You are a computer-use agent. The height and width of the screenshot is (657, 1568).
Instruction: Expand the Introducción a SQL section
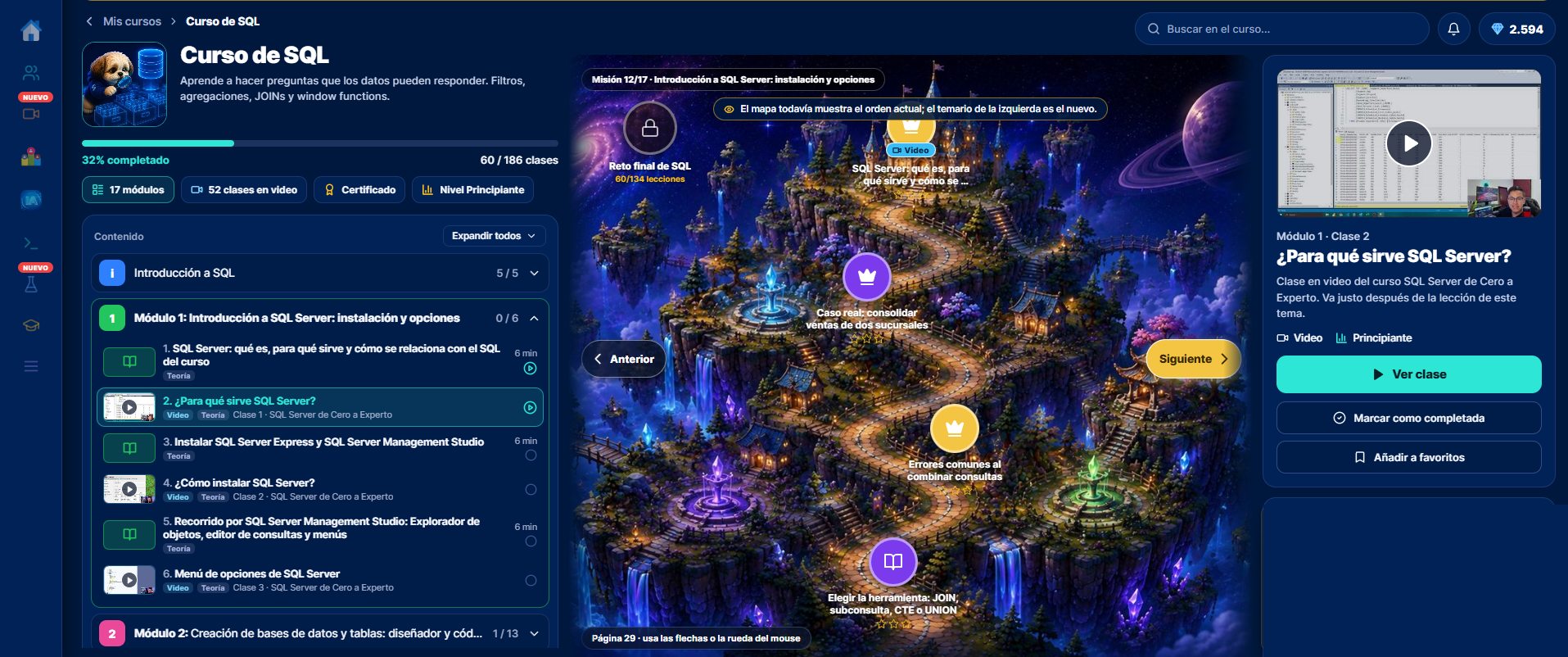[x=320, y=274]
